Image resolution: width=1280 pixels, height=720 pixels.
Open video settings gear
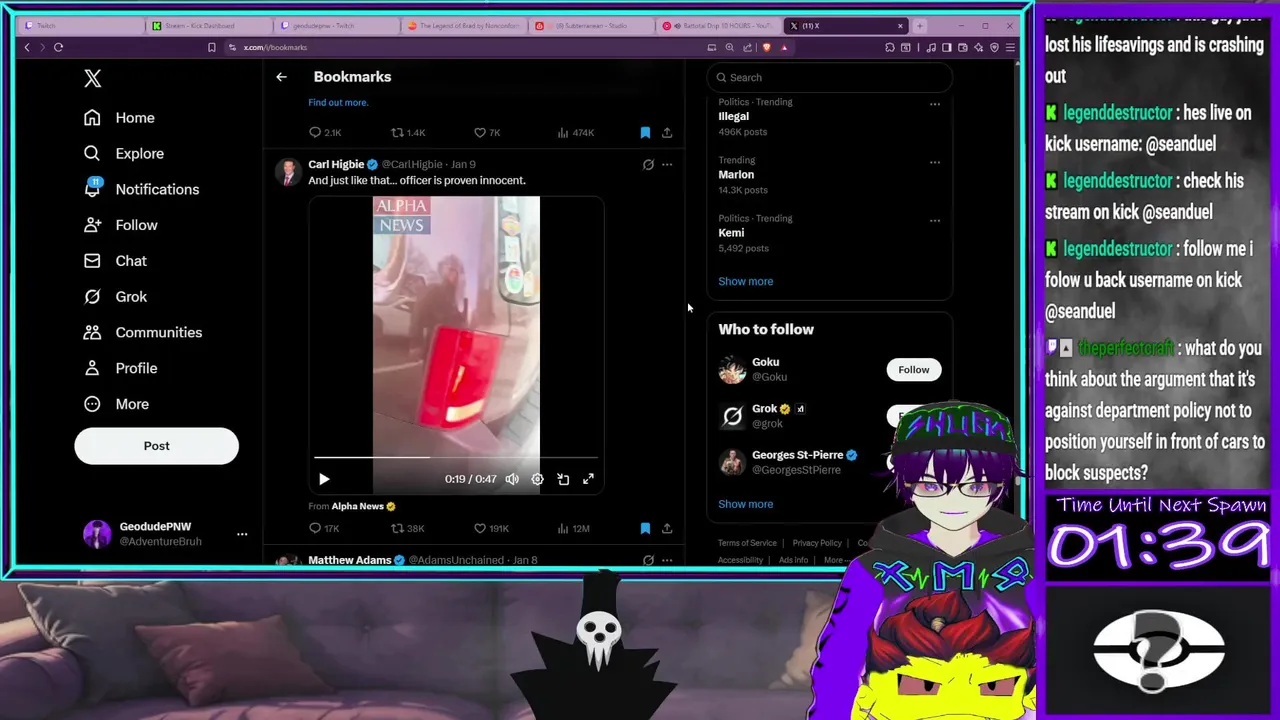(x=537, y=479)
